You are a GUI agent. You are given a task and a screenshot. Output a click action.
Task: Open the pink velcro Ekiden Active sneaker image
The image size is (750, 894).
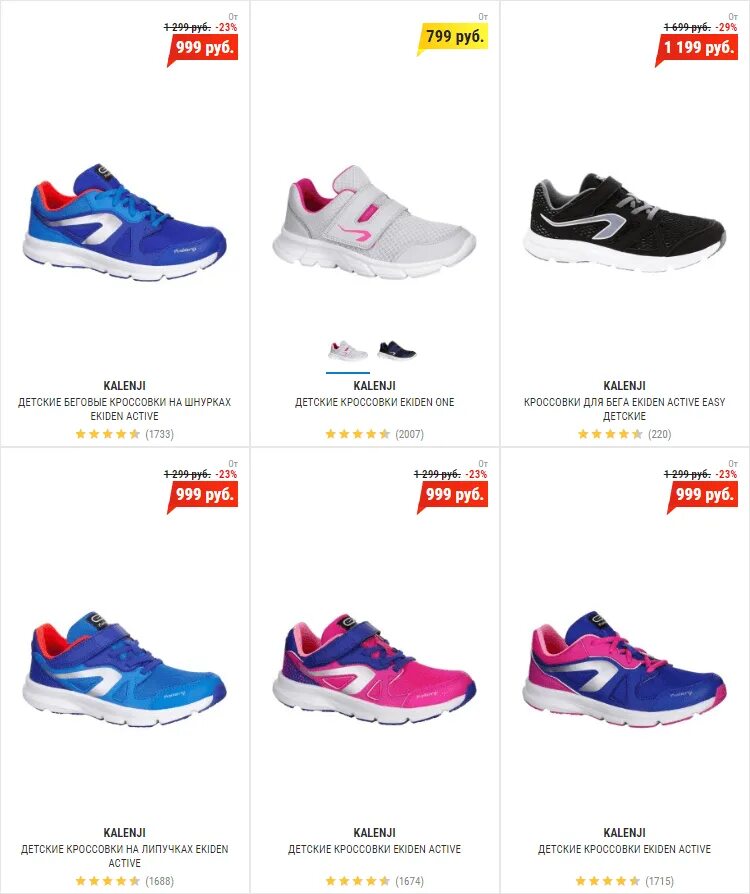(x=374, y=669)
